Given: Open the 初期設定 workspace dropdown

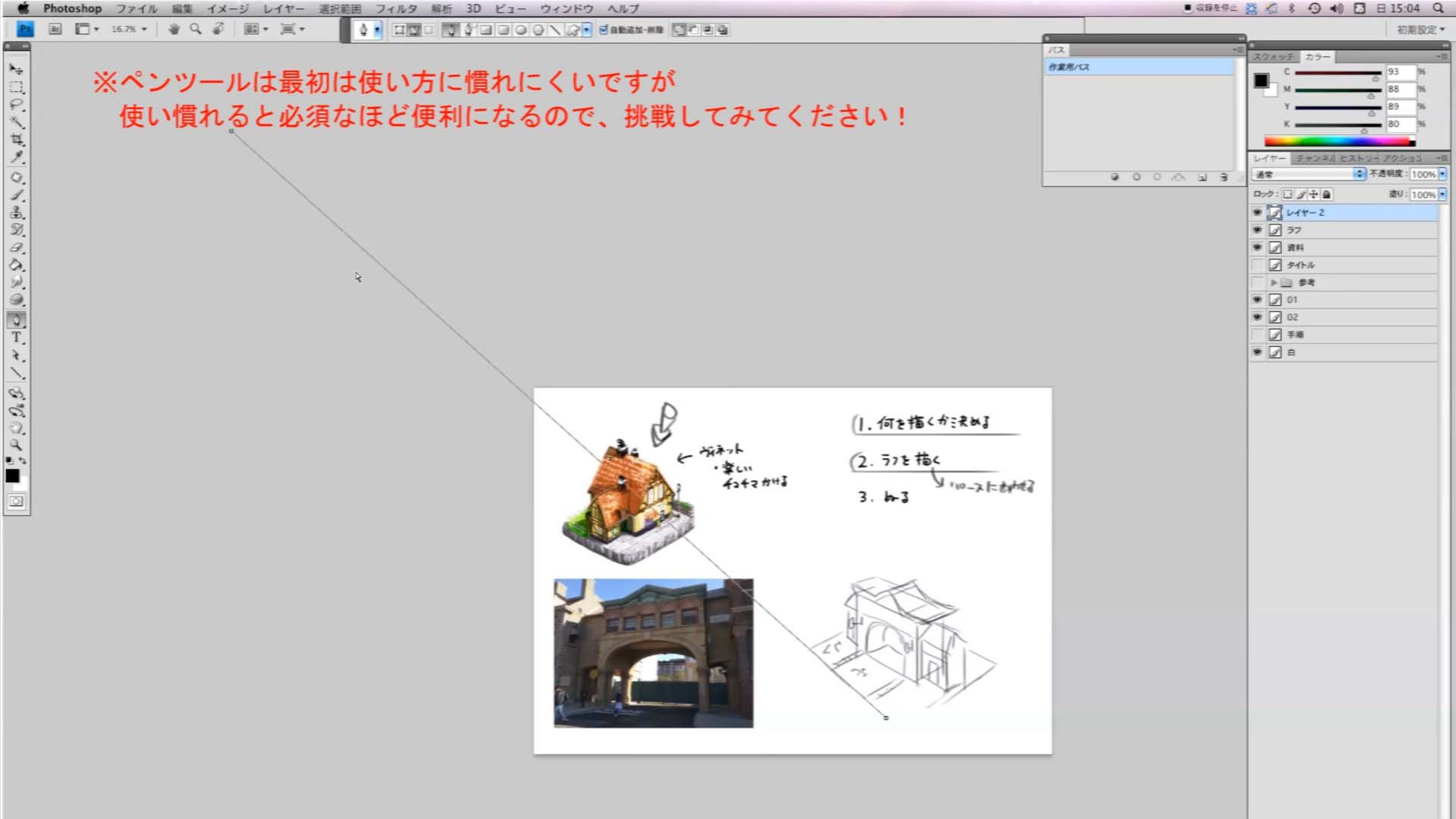Looking at the screenshot, I should 1420,30.
